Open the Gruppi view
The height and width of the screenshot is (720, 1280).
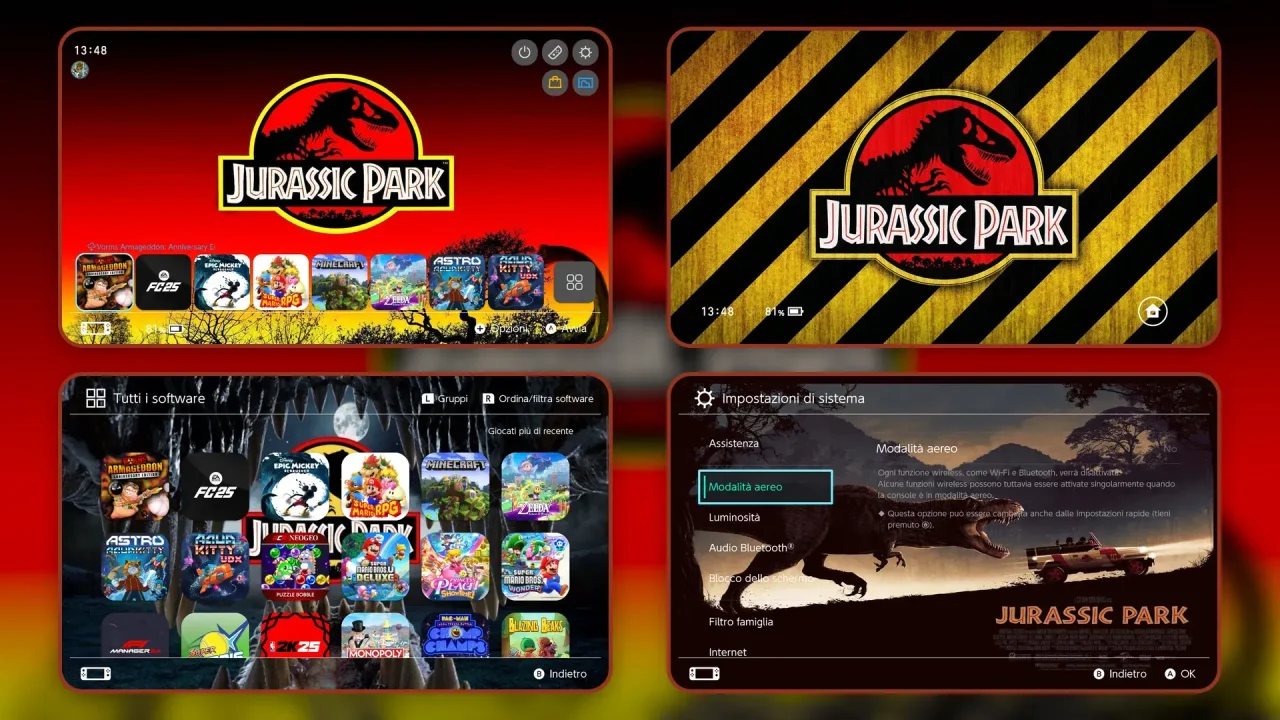coord(445,398)
